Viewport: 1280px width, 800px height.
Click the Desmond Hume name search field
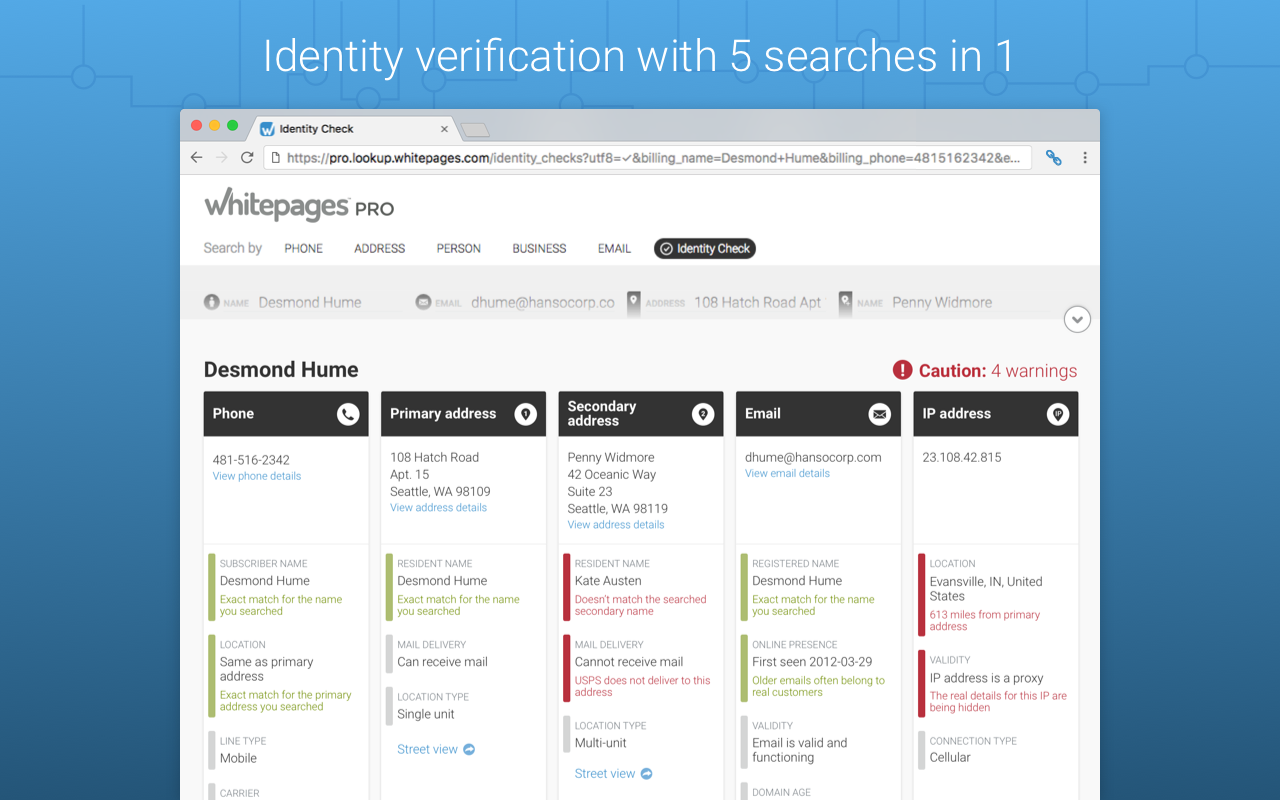310,302
